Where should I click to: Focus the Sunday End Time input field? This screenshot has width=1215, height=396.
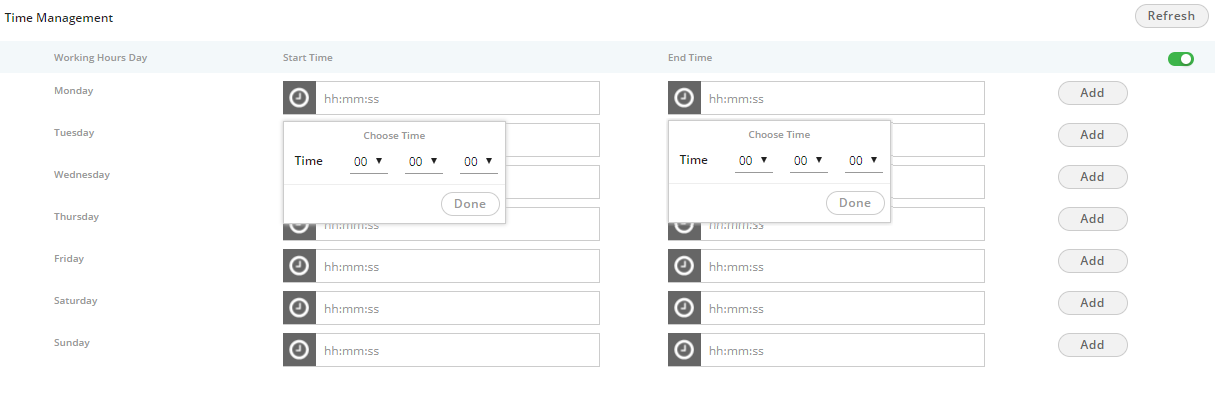click(842, 350)
